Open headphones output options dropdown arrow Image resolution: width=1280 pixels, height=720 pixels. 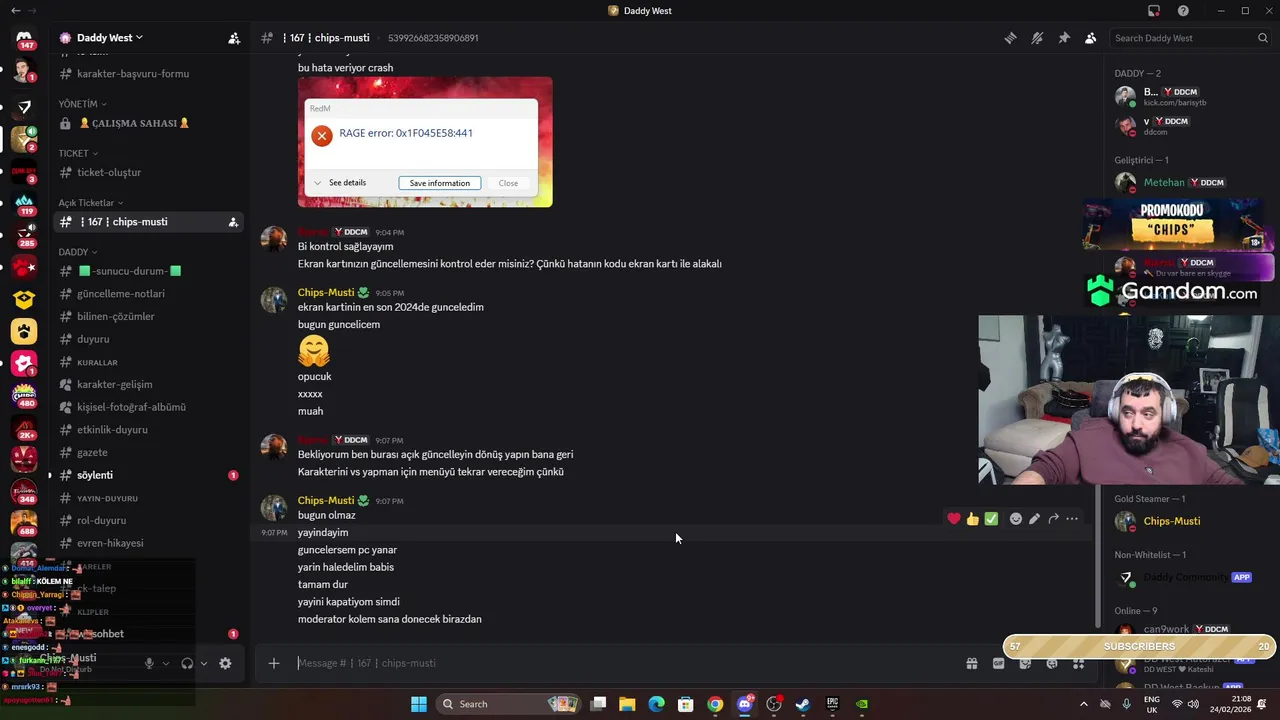pos(204,663)
